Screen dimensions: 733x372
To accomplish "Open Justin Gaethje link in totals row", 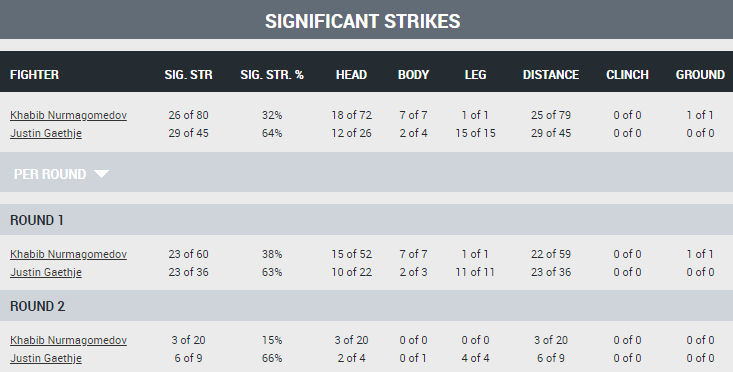I will tap(46, 133).
